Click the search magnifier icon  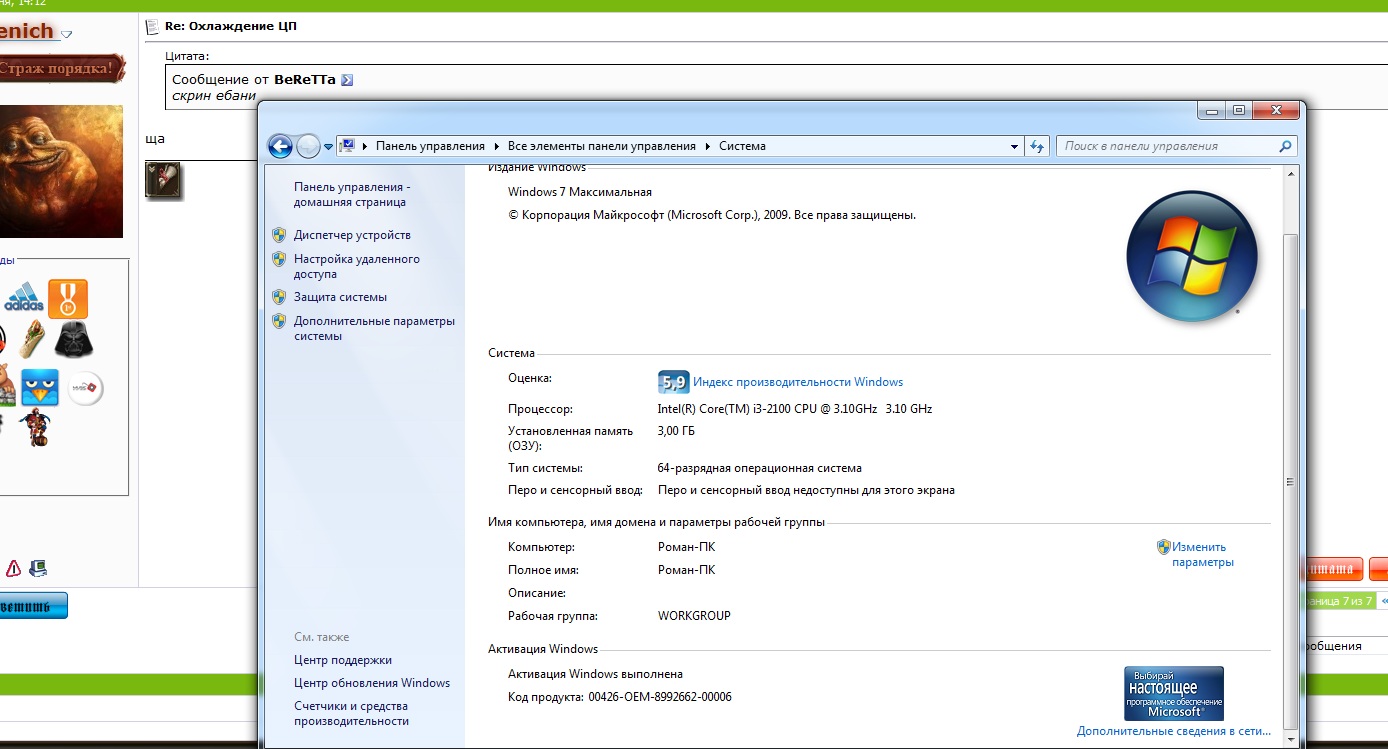point(1285,146)
